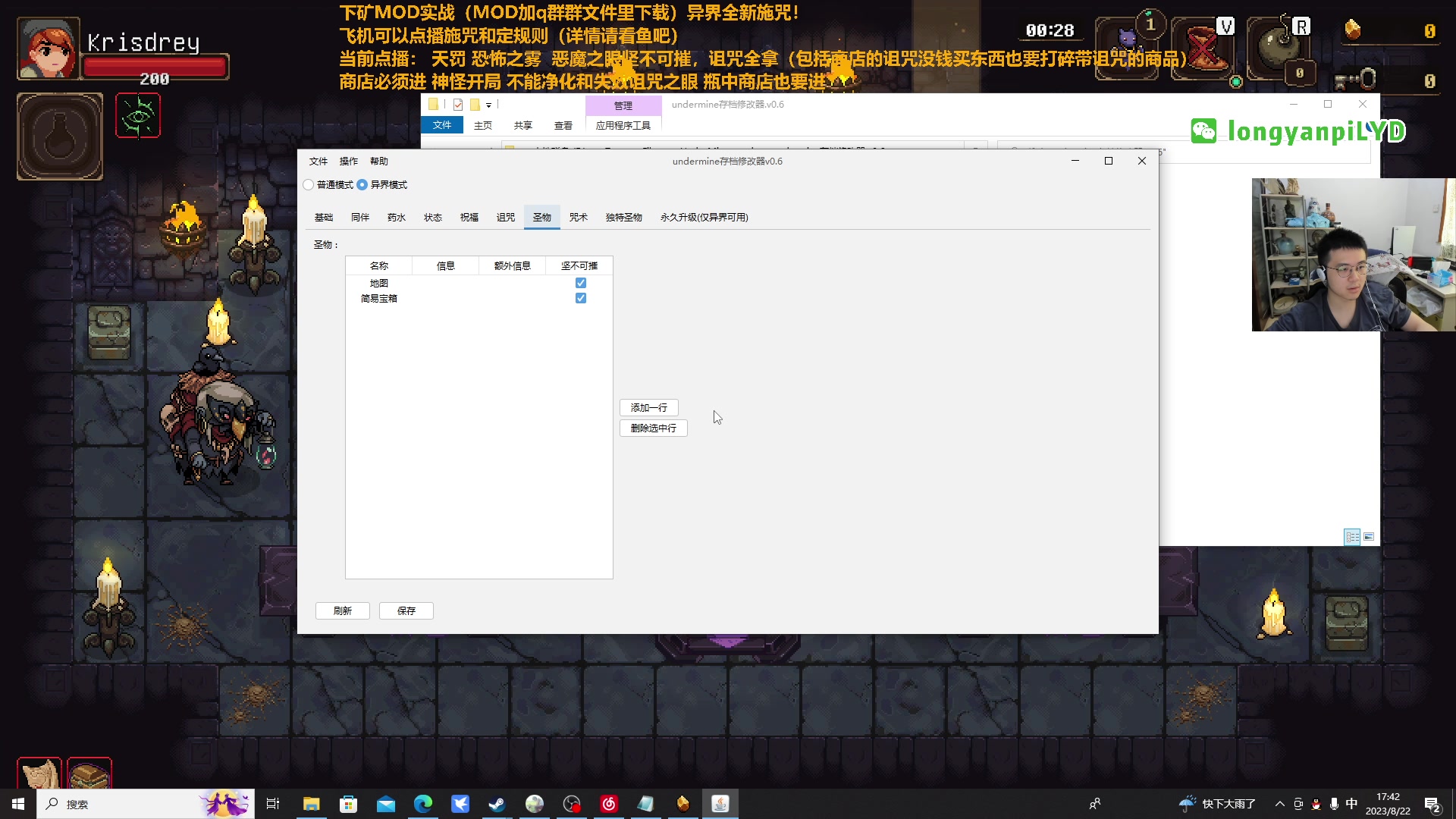Select the 简易宝箱 relic row name
The width and height of the screenshot is (1456, 819).
click(379, 299)
